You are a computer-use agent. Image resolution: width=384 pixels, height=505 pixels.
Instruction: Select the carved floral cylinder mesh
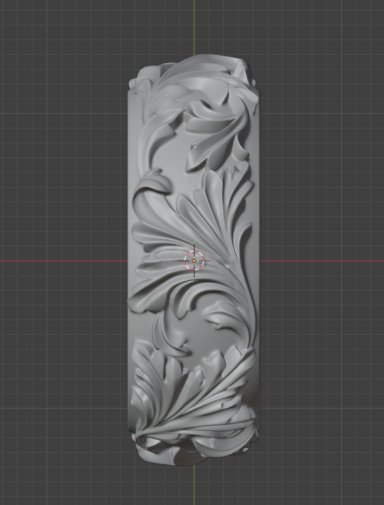tap(193, 260)
